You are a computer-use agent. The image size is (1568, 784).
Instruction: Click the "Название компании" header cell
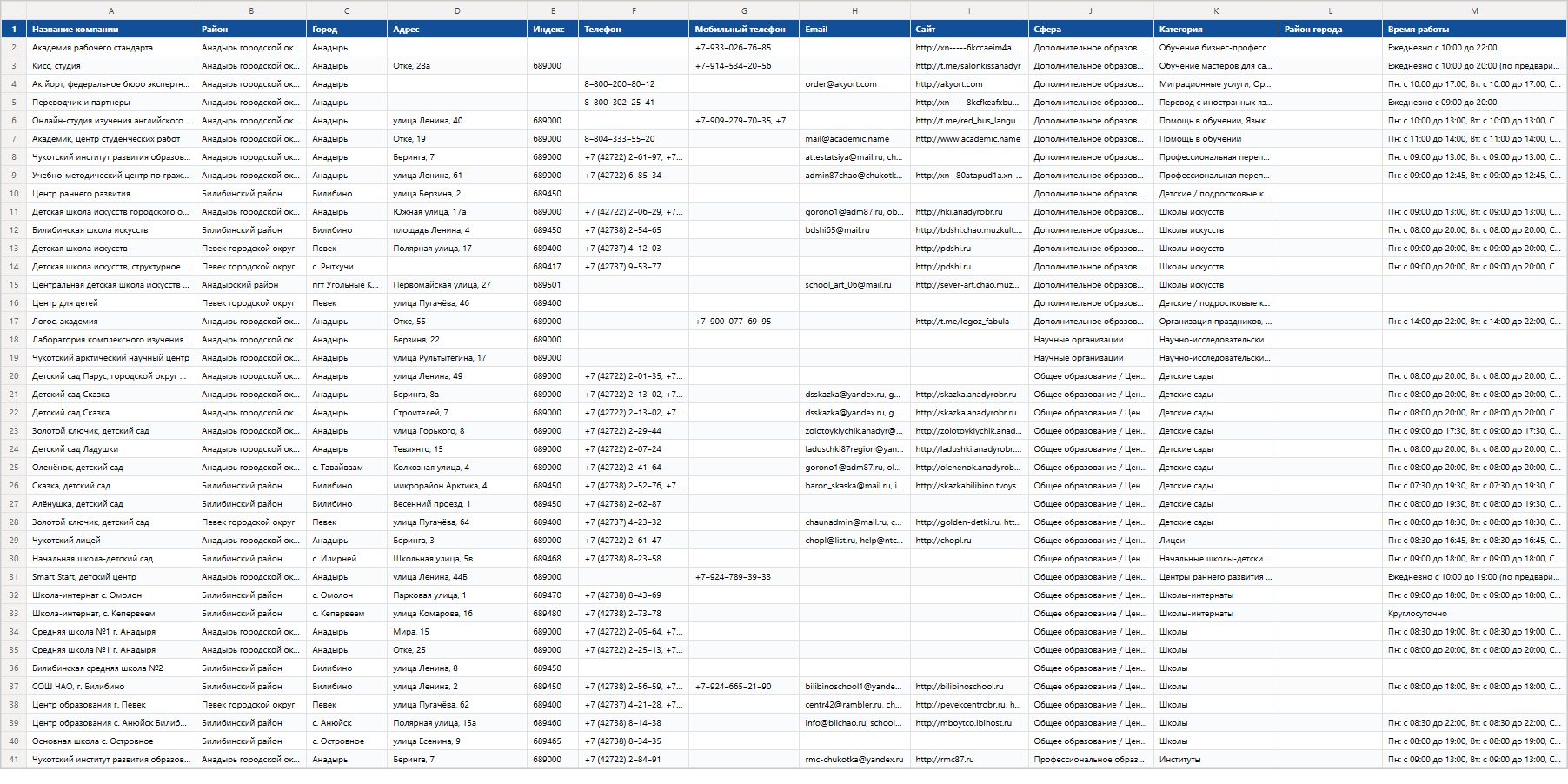pos(111,30)
